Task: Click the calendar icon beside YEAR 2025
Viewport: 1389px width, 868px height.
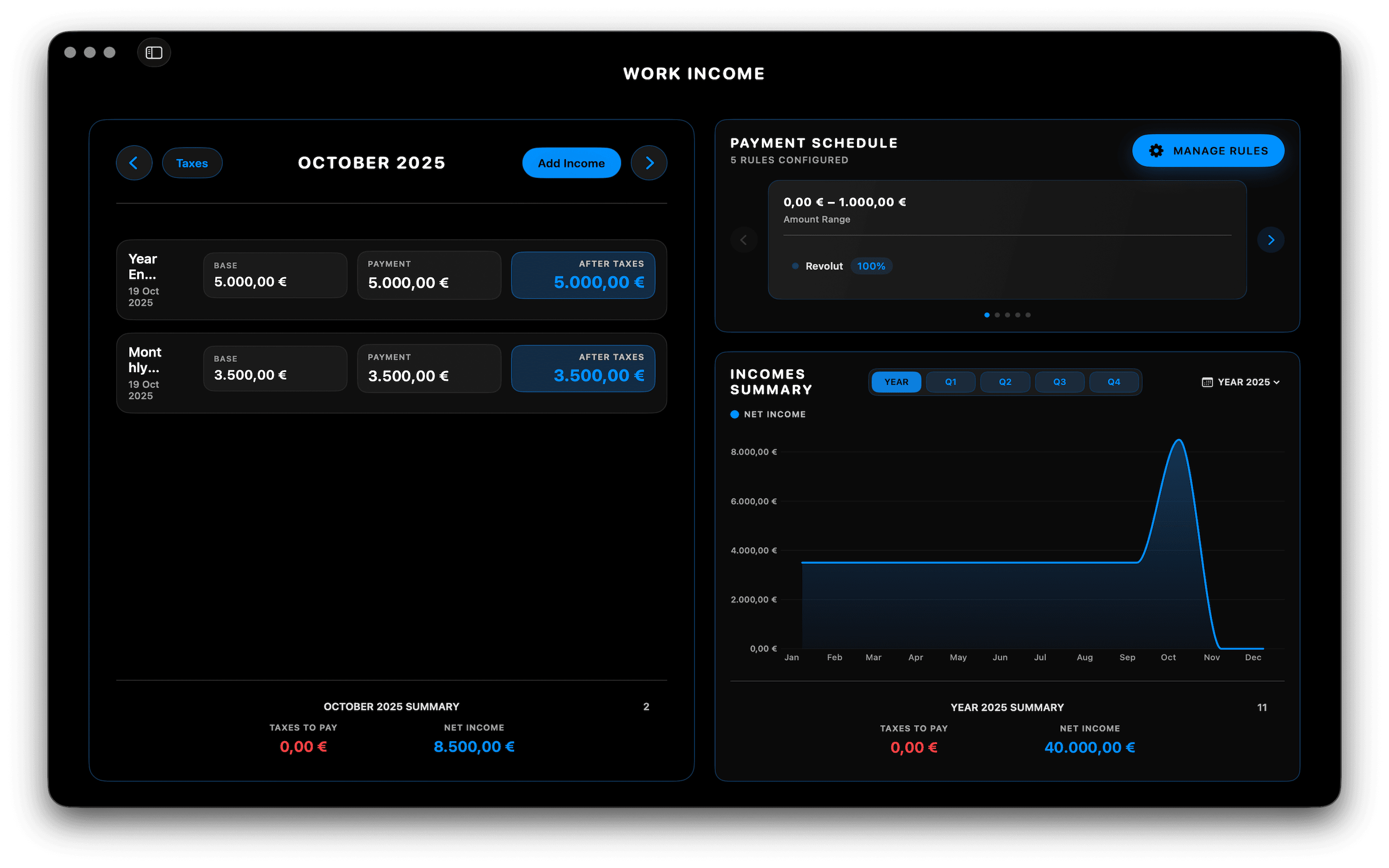Action: click(x=1207, y=382)
